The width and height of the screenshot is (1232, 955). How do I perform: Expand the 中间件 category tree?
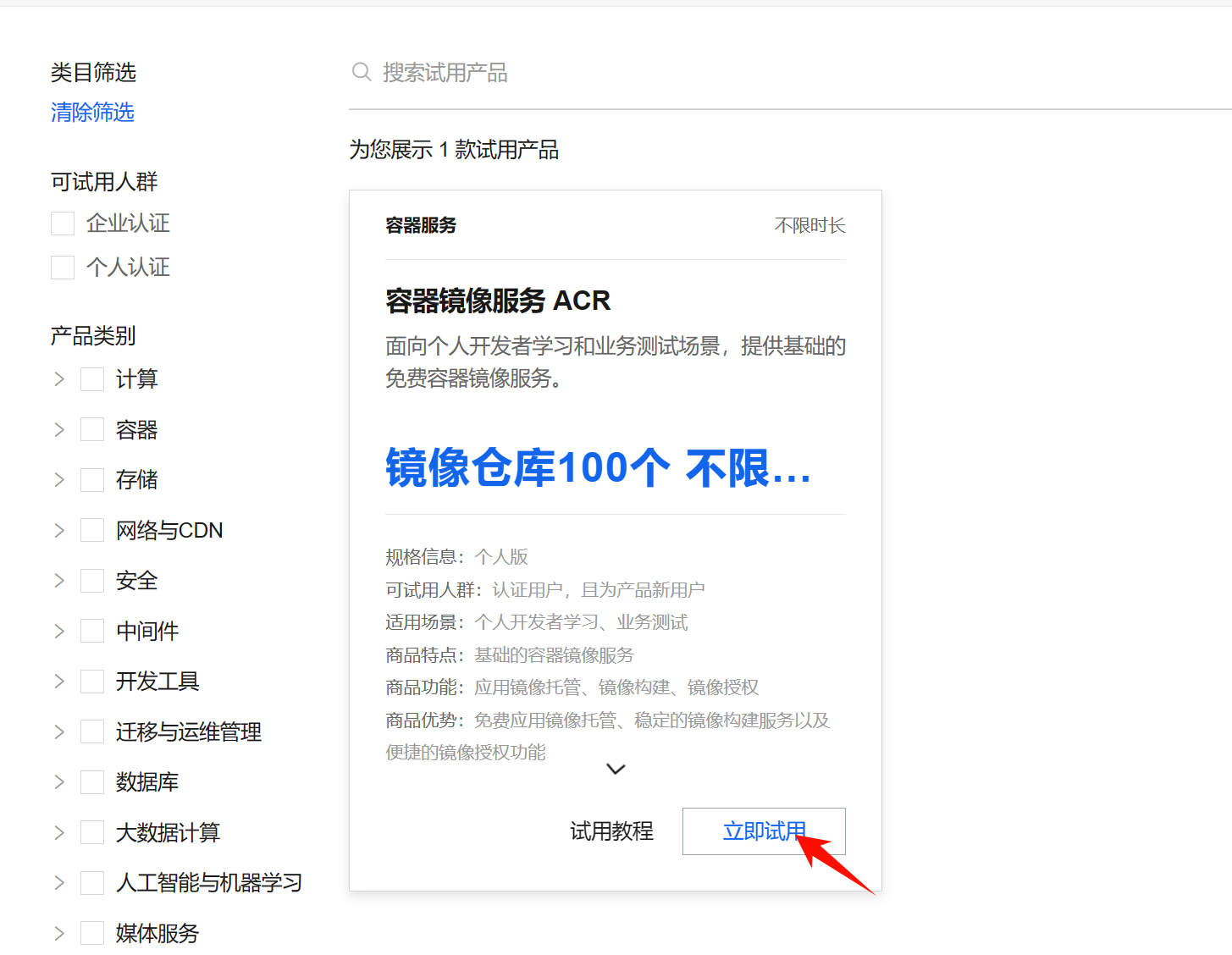point(58,630)
